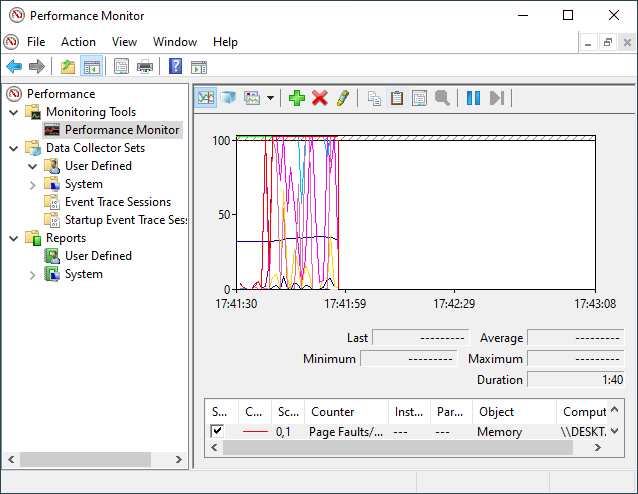
Task: Collapse Monitoring Tools node
Action: click(x=13, y=112)
